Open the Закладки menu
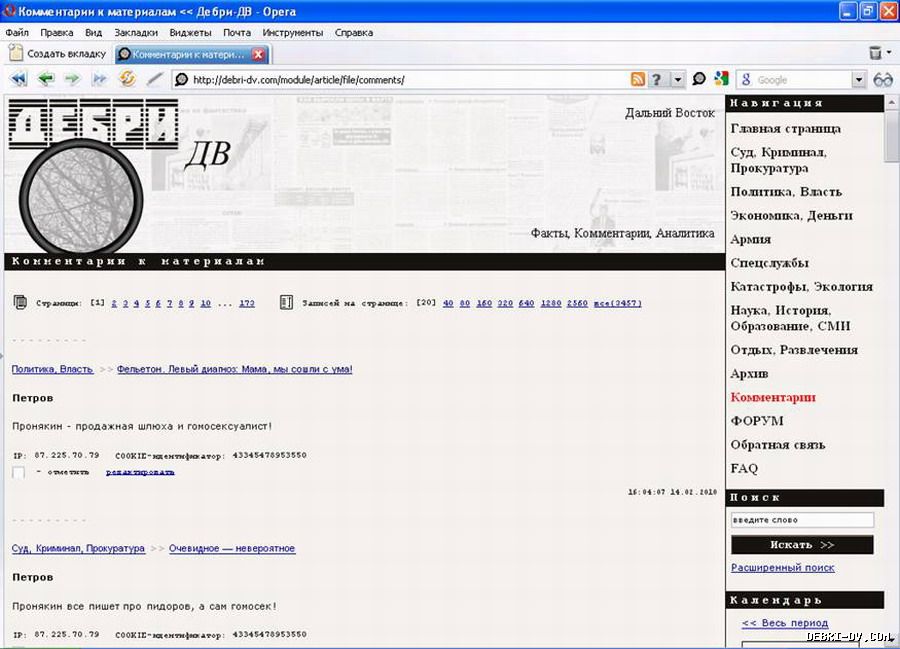Viewport: 900px width, 649px height. pos(136,32)
